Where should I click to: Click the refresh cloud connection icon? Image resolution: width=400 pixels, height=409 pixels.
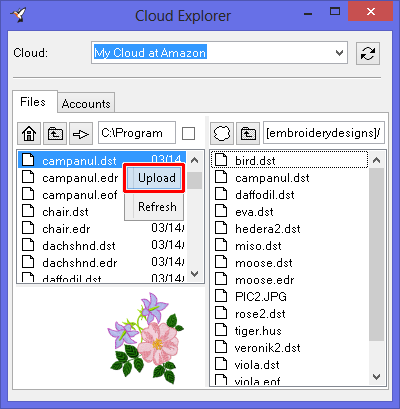click(x=368, y=53)
